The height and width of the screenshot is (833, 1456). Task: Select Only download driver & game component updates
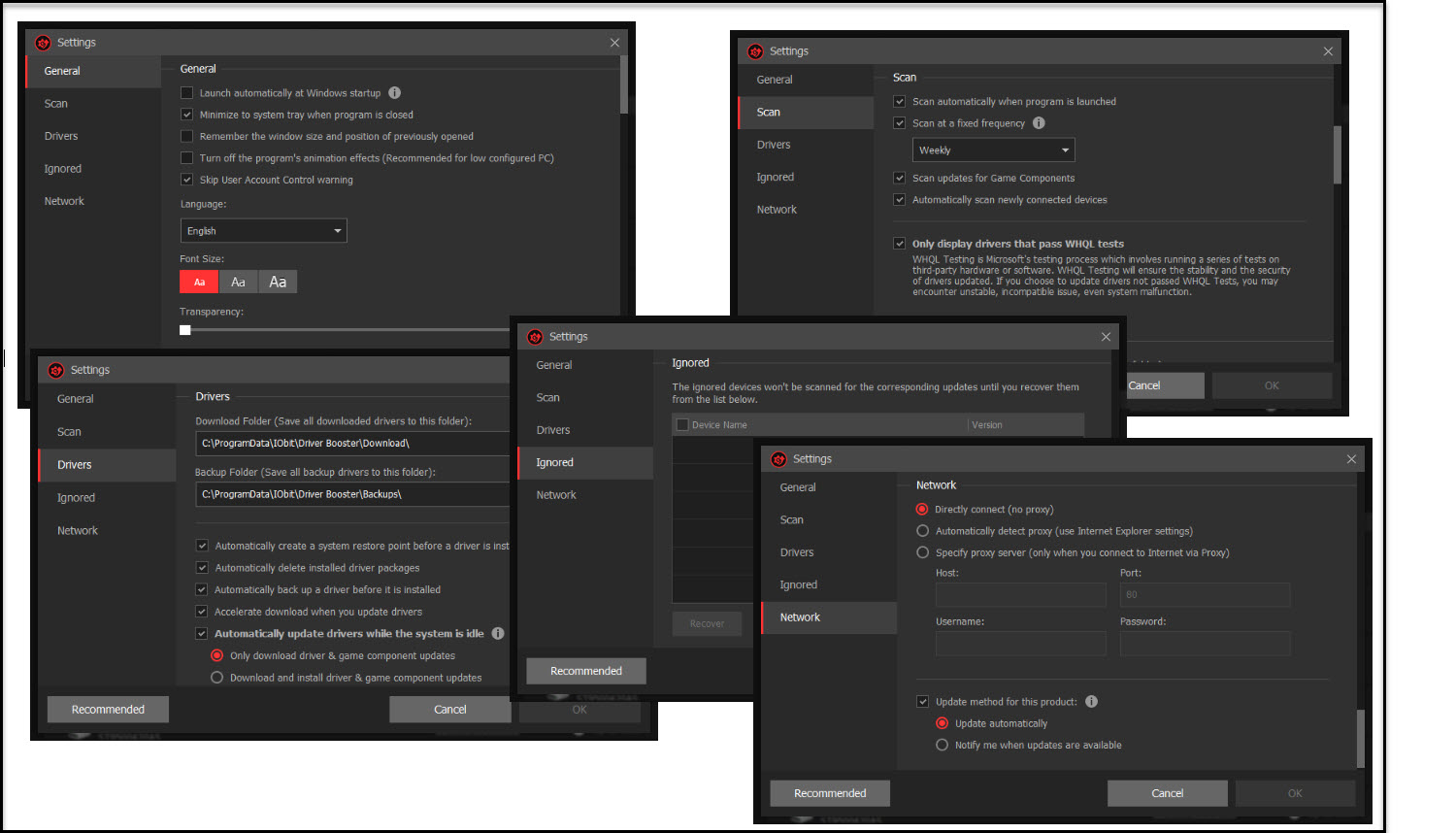tap(216, 656)
